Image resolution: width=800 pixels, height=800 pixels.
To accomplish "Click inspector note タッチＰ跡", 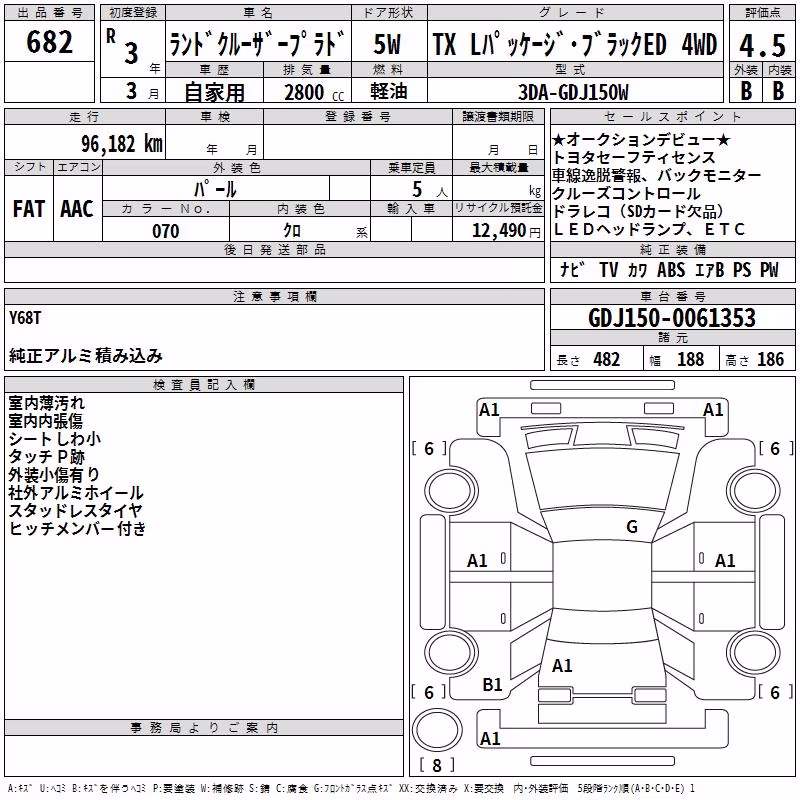I will click(x=46, y=457).
